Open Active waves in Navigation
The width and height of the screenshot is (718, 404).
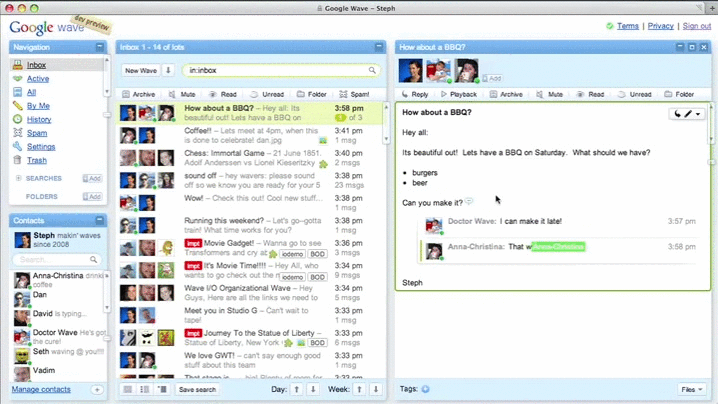[38, 79]
